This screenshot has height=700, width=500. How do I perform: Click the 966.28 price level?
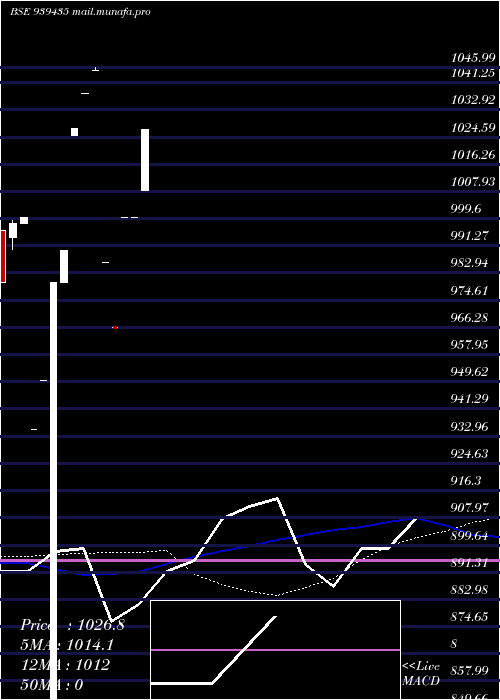pyautogui.click(x=469, y=318)
